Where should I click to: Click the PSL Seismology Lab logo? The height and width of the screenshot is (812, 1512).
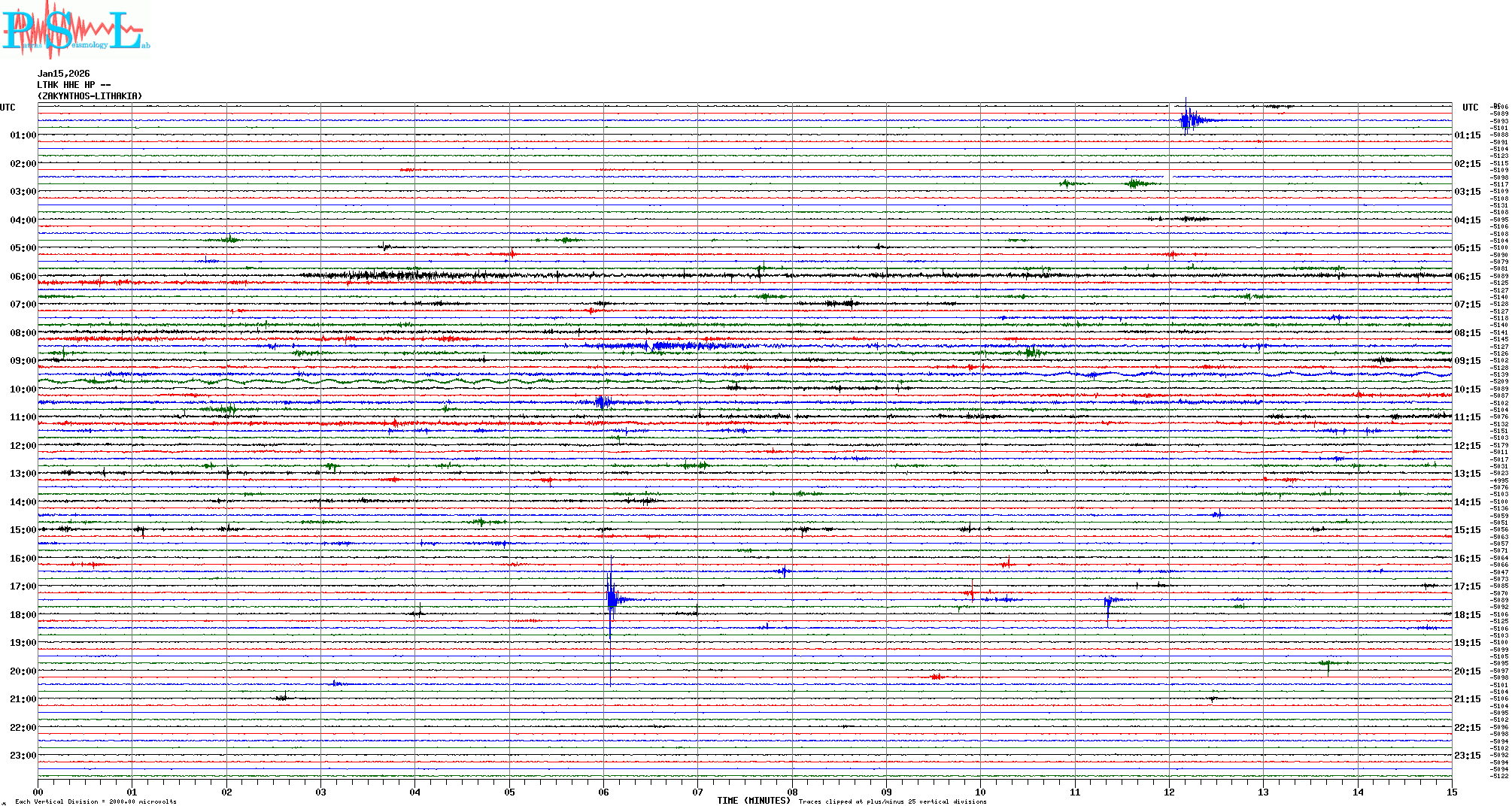tap(75, 30)
